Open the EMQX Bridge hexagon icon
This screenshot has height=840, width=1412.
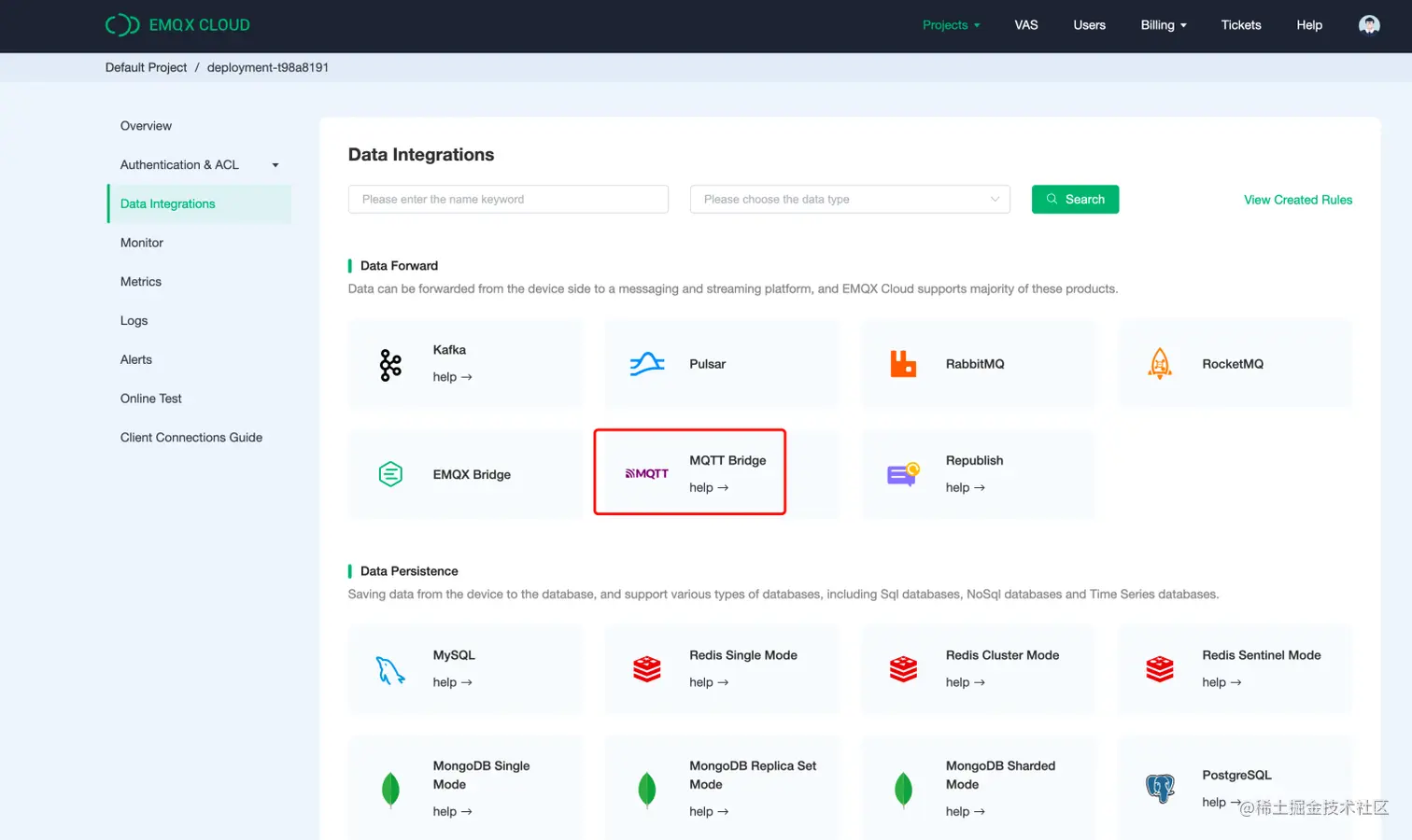click(390, 474)
